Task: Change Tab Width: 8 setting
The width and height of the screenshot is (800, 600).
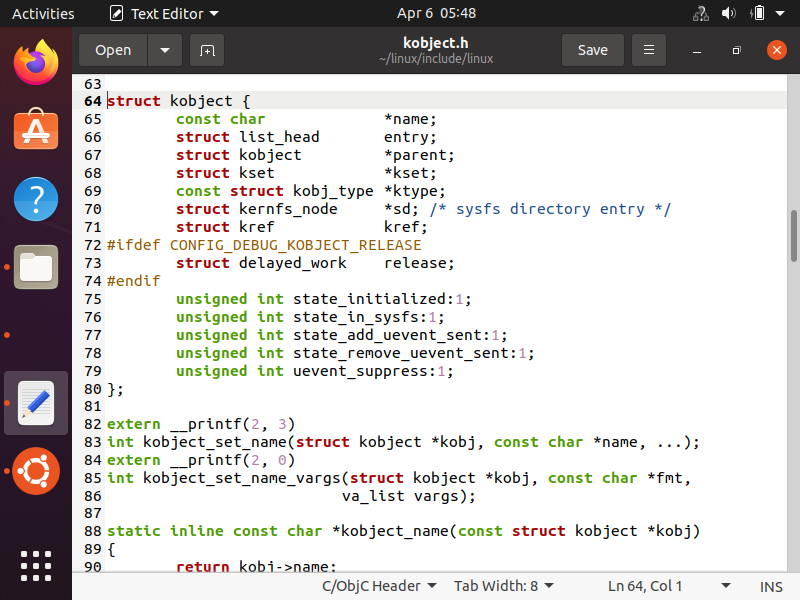Action: [503, 586]
